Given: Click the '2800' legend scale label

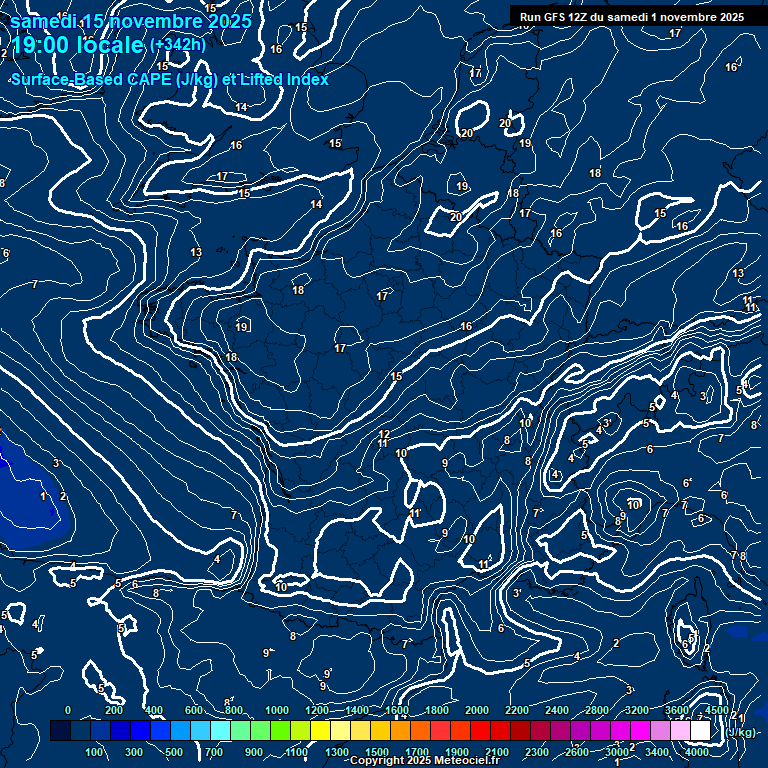Looking at the screenshot, I should click(597, 710).
